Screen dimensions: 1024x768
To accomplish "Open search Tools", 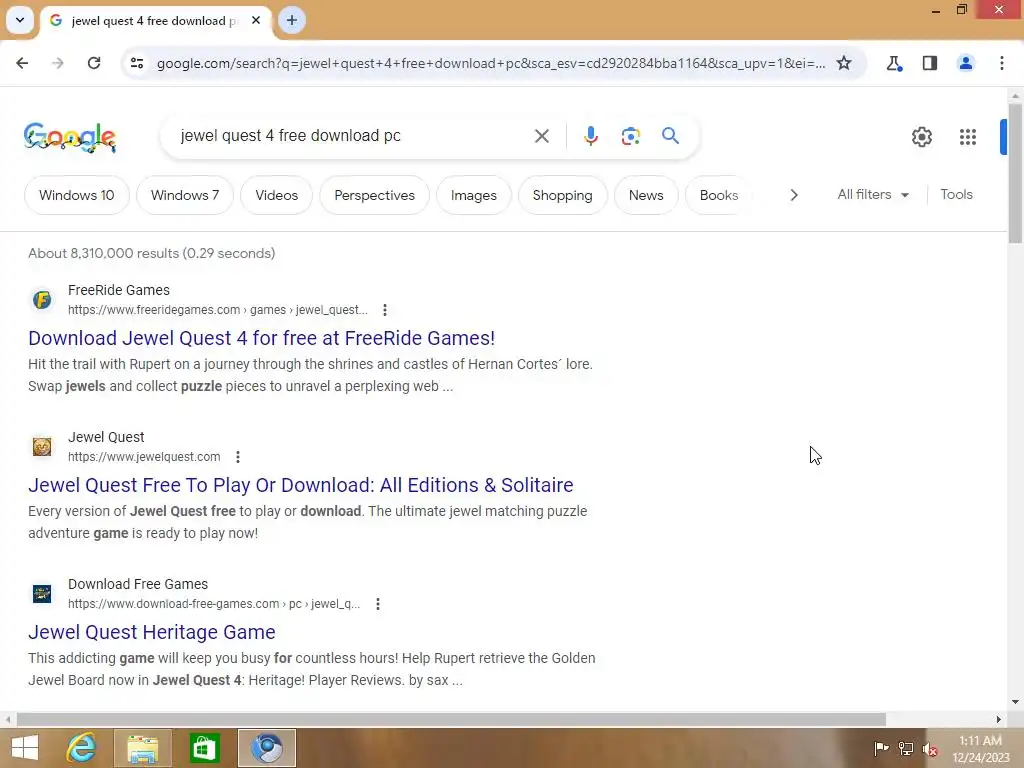I will pyautogui.click(x=956, y=195).
